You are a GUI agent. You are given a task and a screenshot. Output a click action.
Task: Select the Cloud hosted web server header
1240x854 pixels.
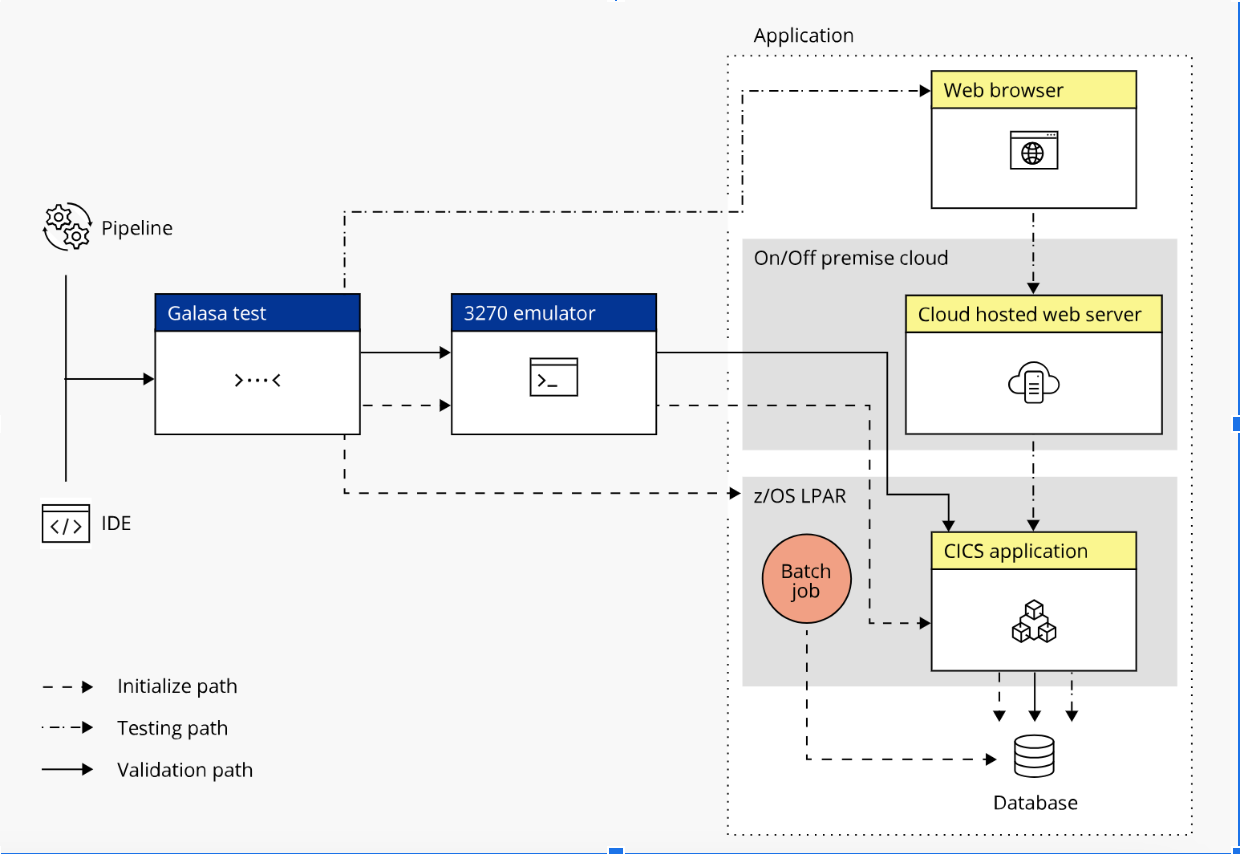coord(1033,314)
